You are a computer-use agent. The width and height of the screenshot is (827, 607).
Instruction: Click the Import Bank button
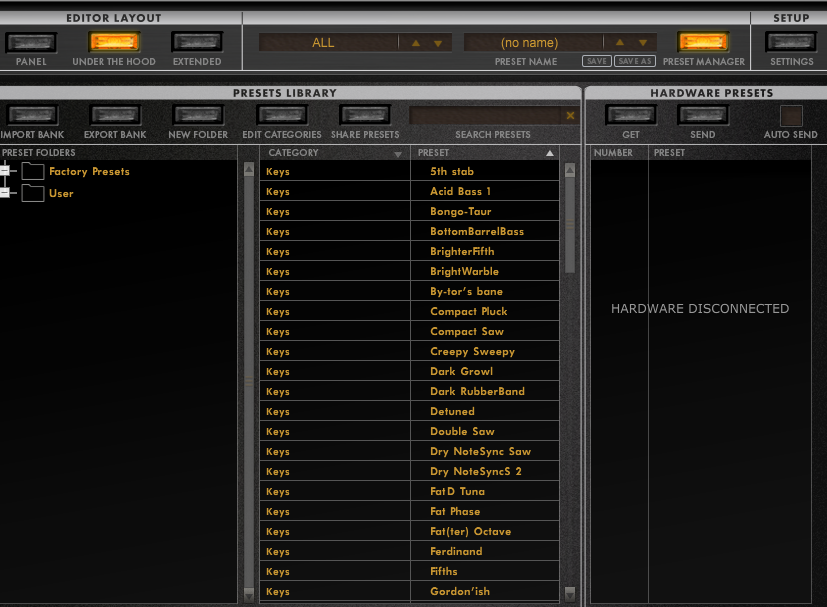30,115
